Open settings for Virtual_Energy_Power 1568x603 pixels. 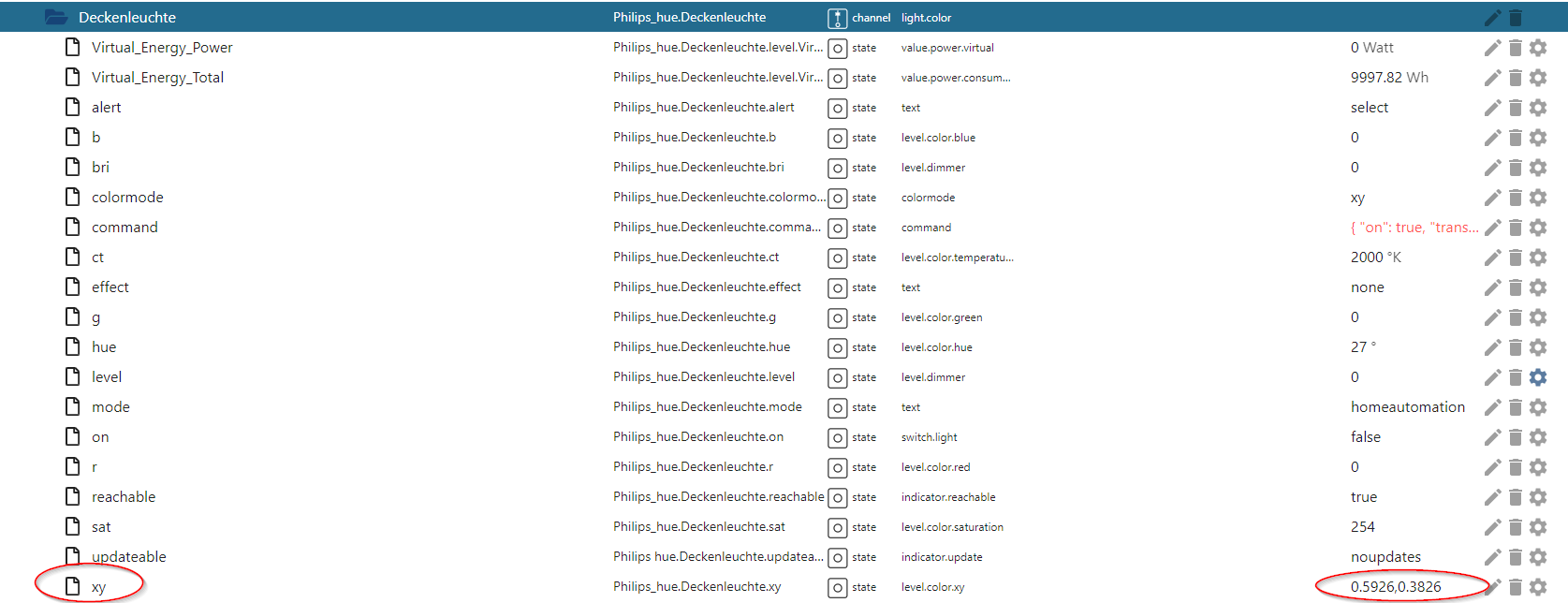tap(1538, 48)
